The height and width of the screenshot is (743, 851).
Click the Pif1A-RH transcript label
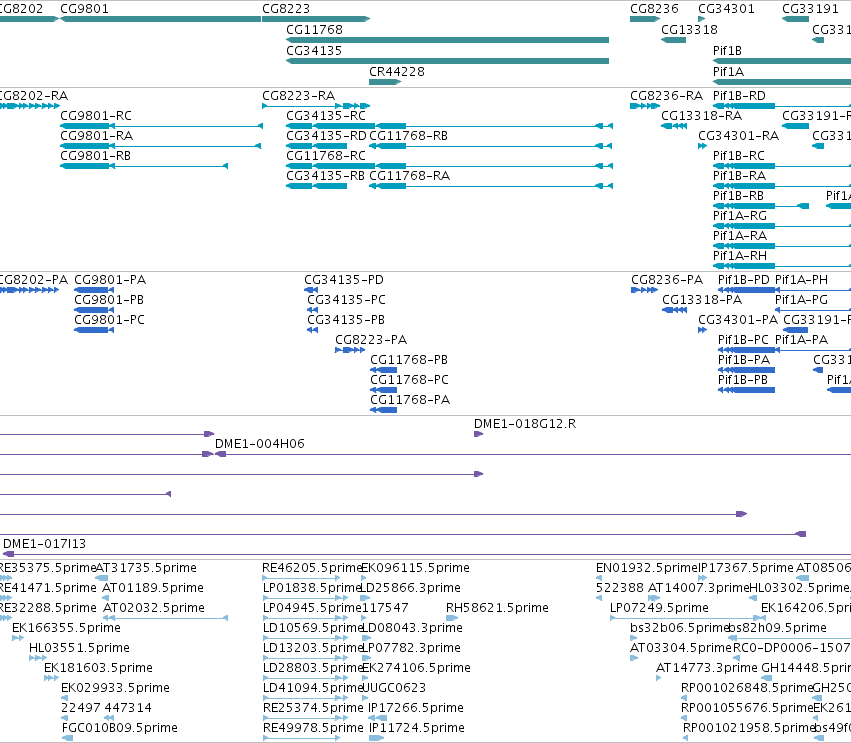coord(740,256)
